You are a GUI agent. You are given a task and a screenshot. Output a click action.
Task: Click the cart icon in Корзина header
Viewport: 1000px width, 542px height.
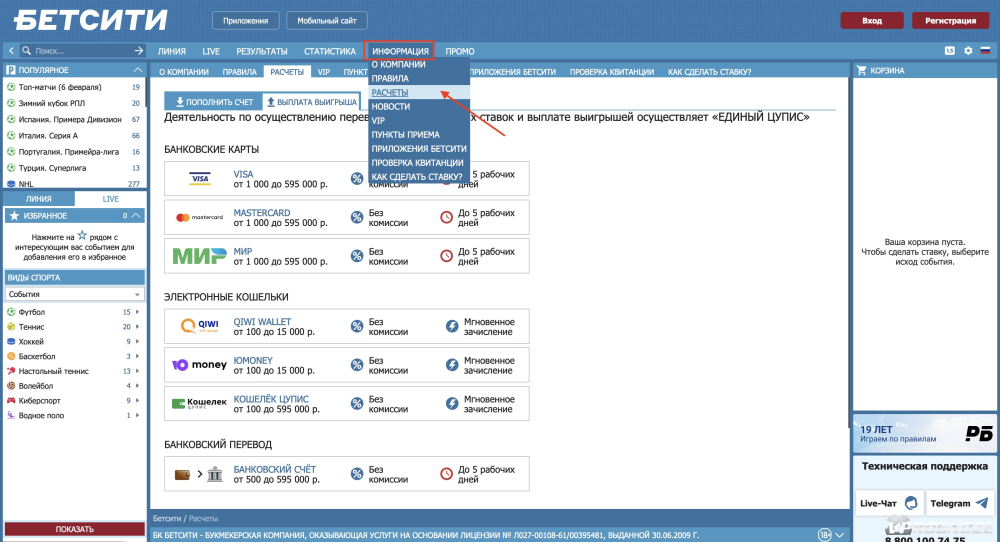click(x=862, y=70)
